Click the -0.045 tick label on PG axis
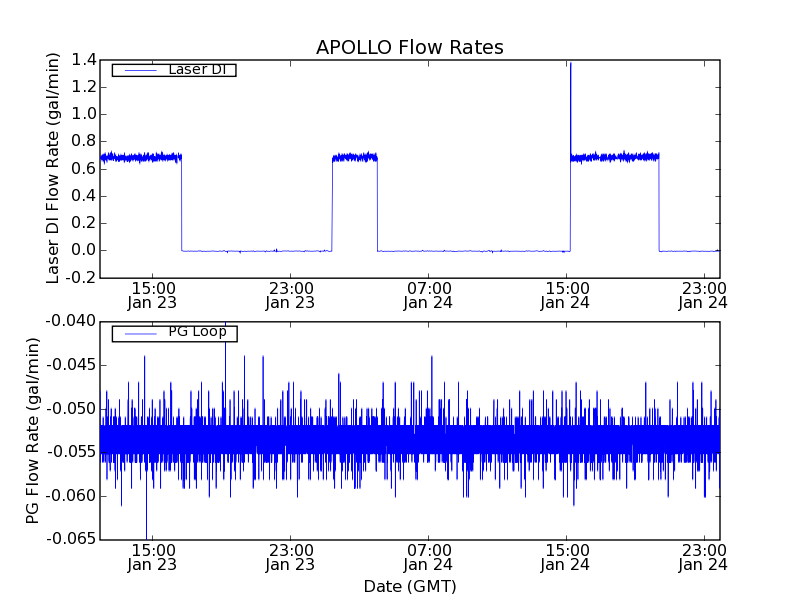Viewport: 800px width, 600px height. tap(71, 365)
